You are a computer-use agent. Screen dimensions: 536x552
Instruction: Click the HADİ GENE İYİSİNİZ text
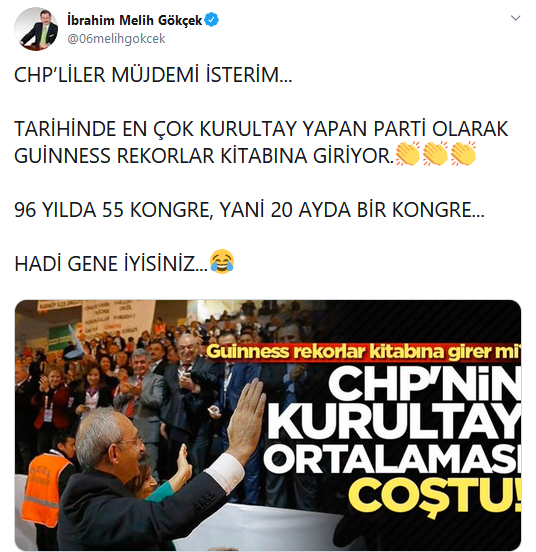tap(111, 264)
